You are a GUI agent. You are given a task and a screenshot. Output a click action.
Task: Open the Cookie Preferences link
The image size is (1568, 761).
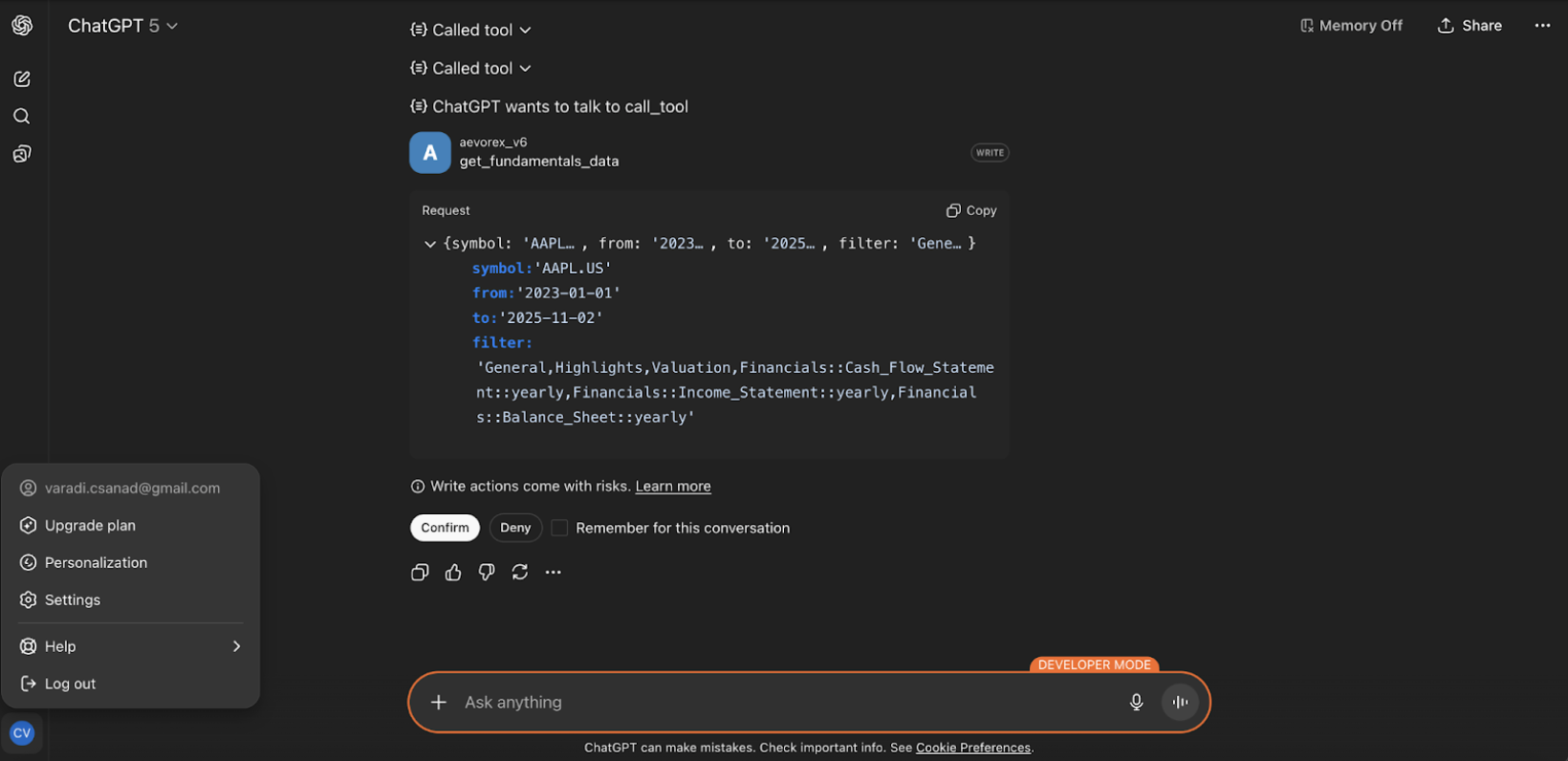coord(973,748)
